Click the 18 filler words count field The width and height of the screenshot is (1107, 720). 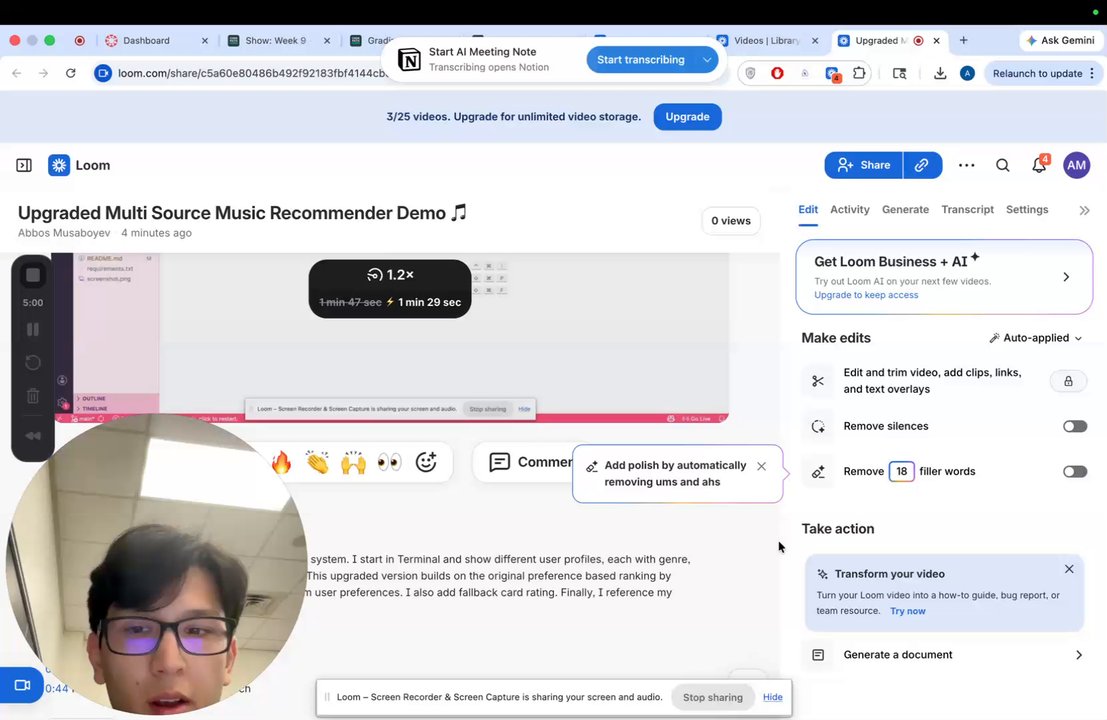(x=902, y=472)
